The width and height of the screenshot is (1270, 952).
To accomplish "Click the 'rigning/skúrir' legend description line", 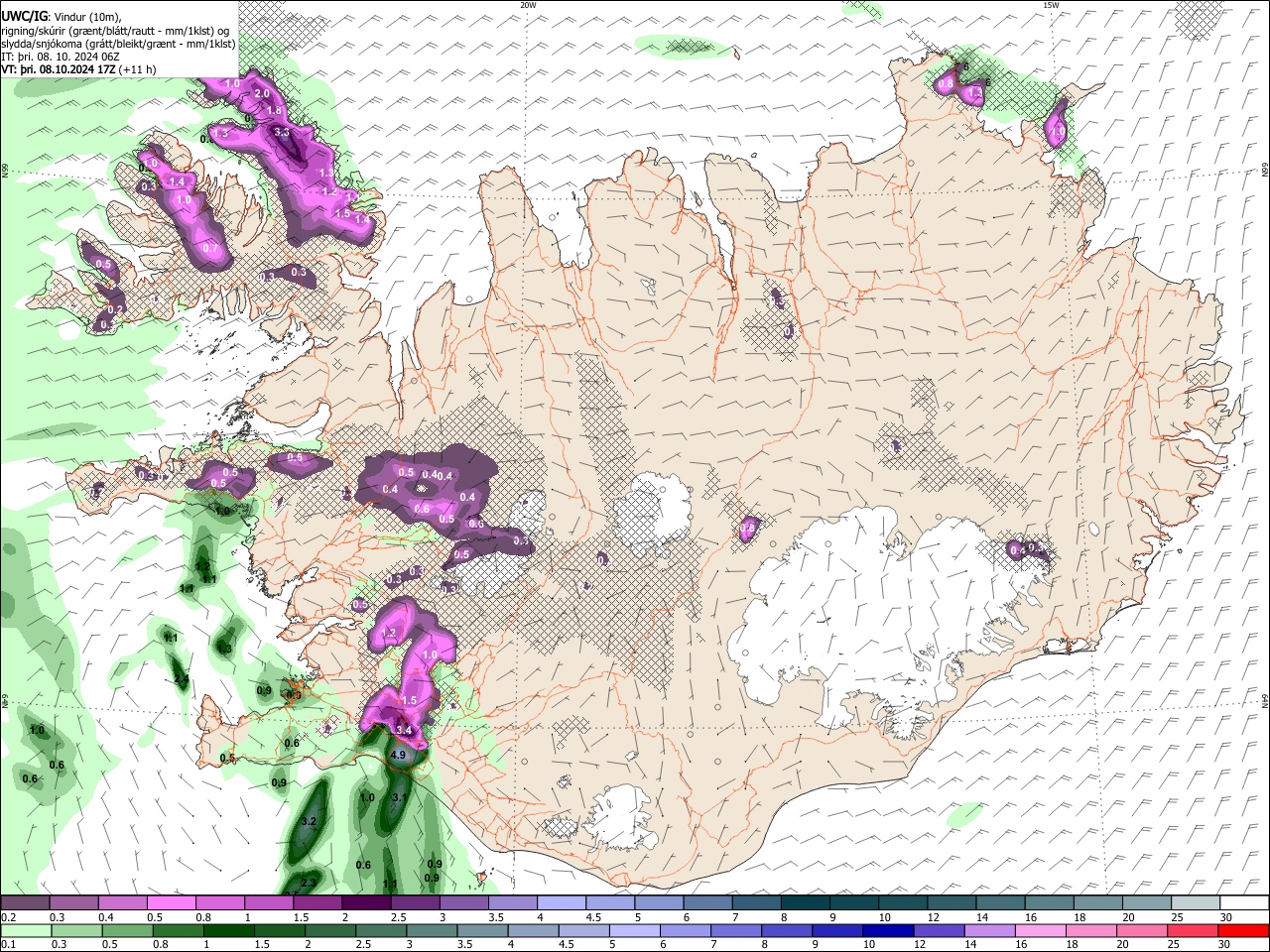I will 115,30.
